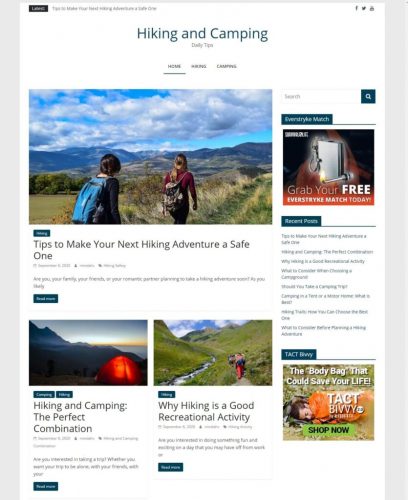
Task: Open the HOME menu item
Action: click(174, 66)
